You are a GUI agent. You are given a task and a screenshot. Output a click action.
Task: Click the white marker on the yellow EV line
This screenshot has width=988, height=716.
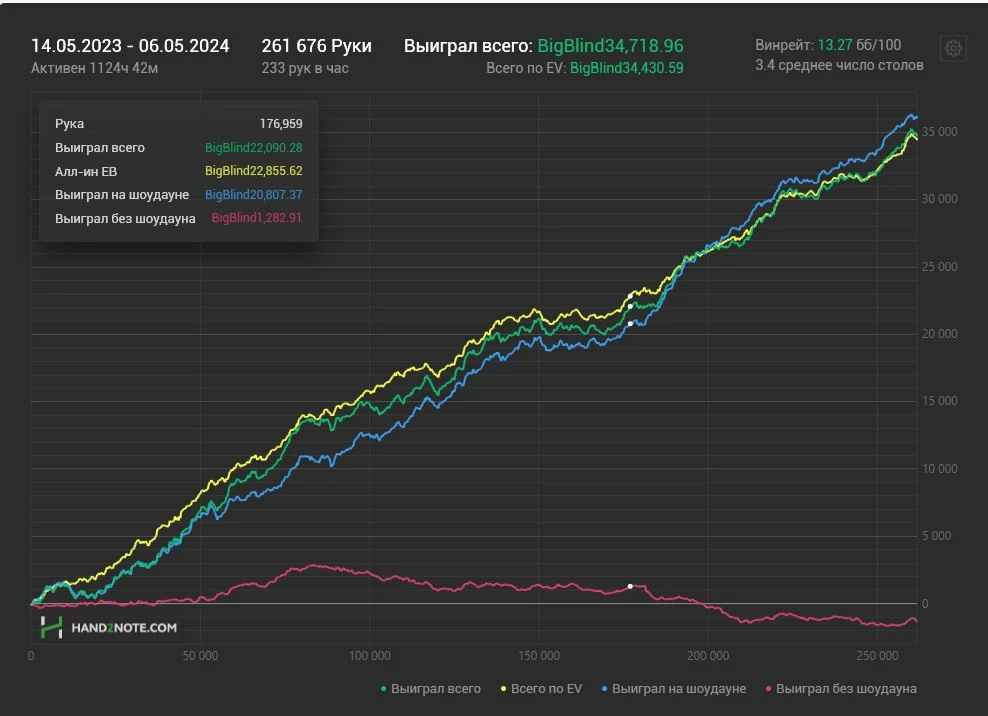coord(630,294)
